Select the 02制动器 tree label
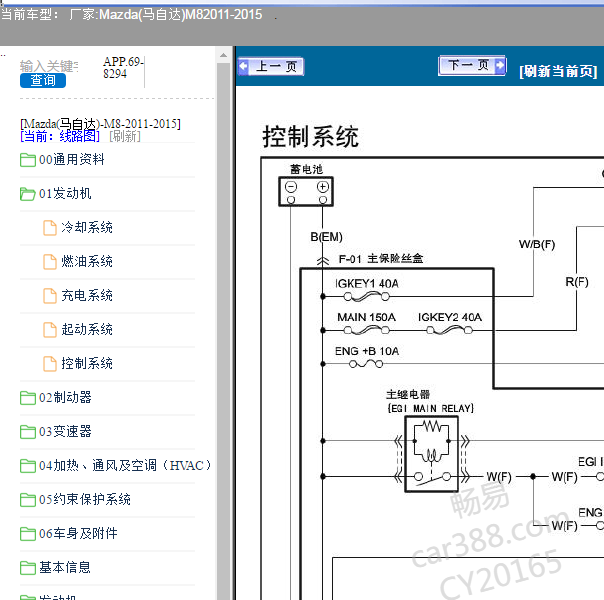The height and width of the screenshot is (600, 604). click(65, 397)
